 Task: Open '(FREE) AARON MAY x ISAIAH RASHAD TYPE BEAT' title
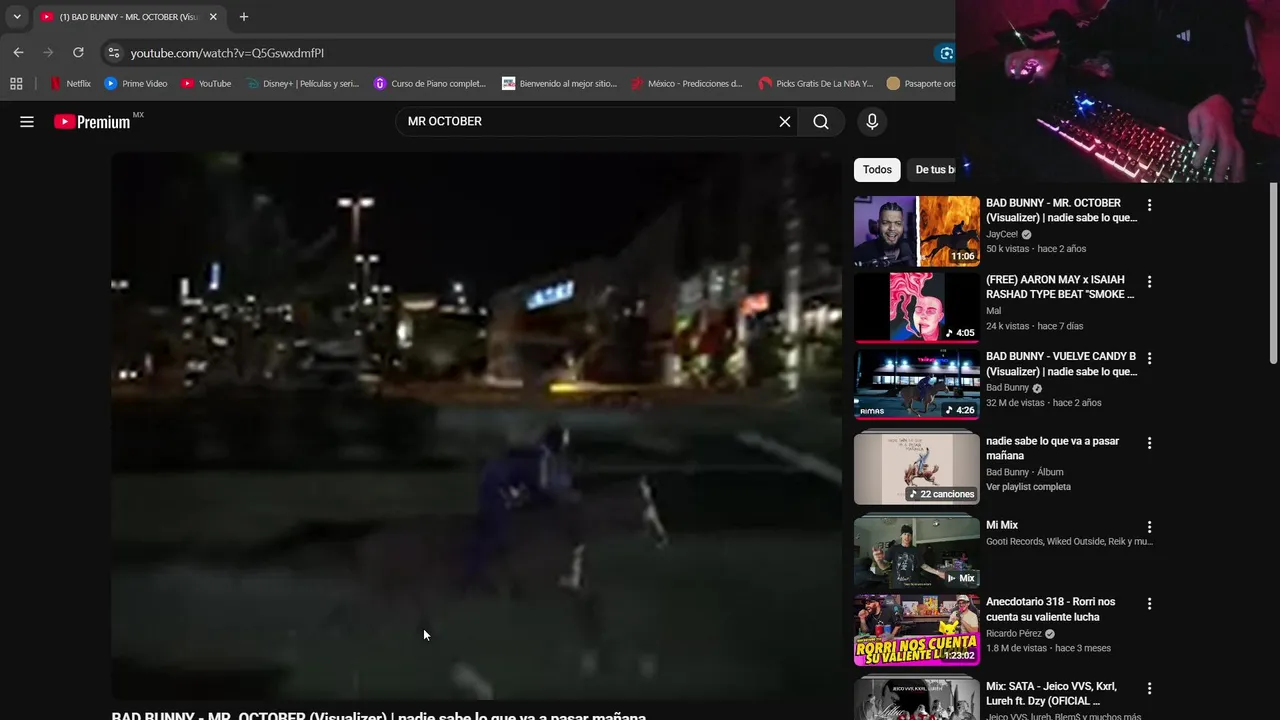pyautogui.click(x=1060, y=287)
